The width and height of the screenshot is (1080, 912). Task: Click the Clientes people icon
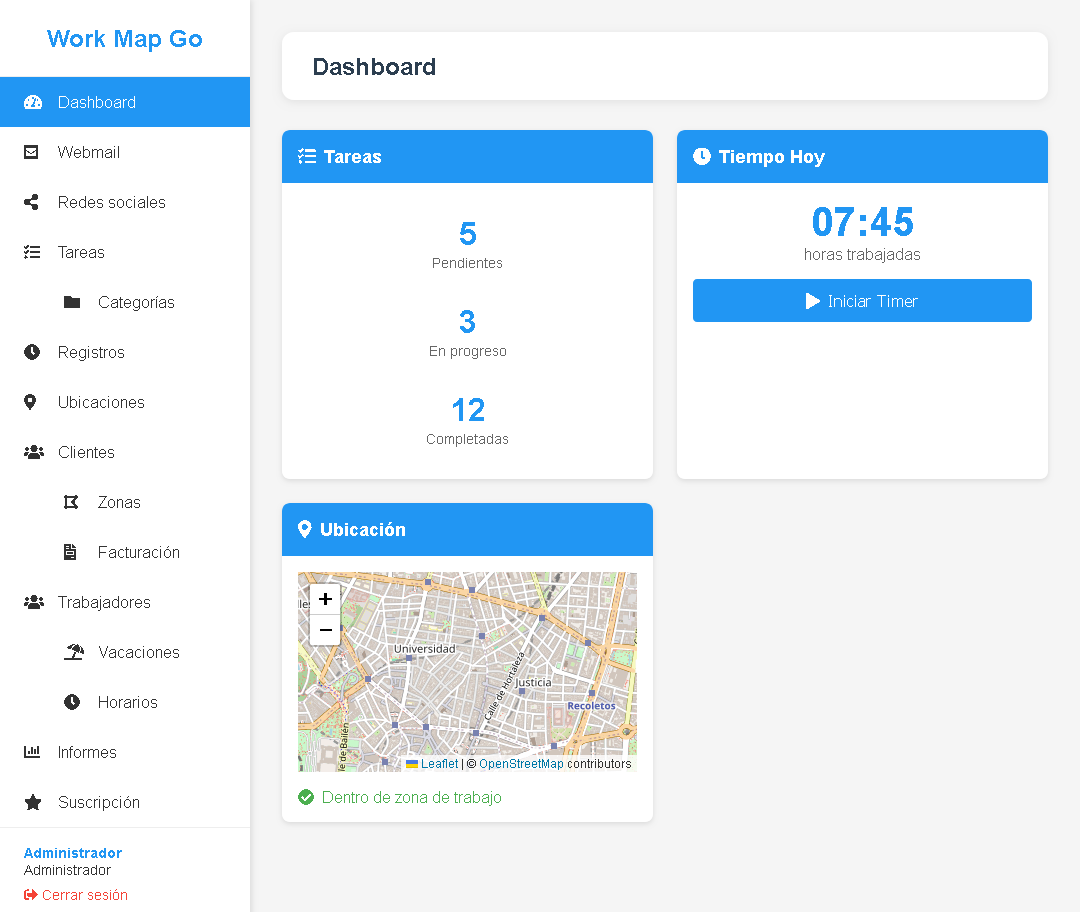pos(33,452)
